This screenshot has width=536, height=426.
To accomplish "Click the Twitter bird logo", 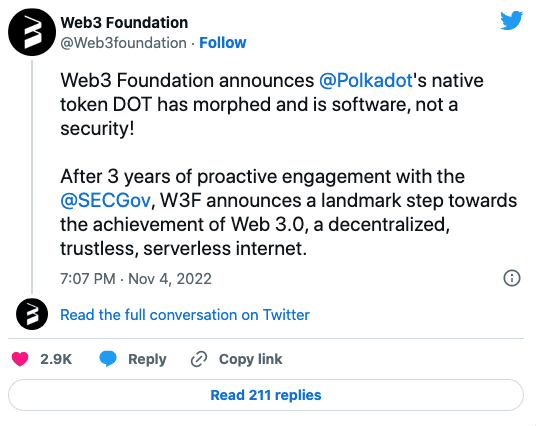I will (511, 20).
